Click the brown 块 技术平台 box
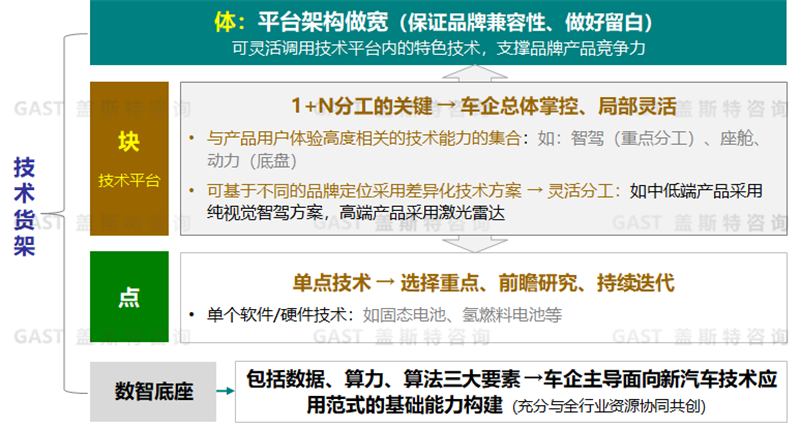This screenshot has height=429, width=800. point(128,158)
